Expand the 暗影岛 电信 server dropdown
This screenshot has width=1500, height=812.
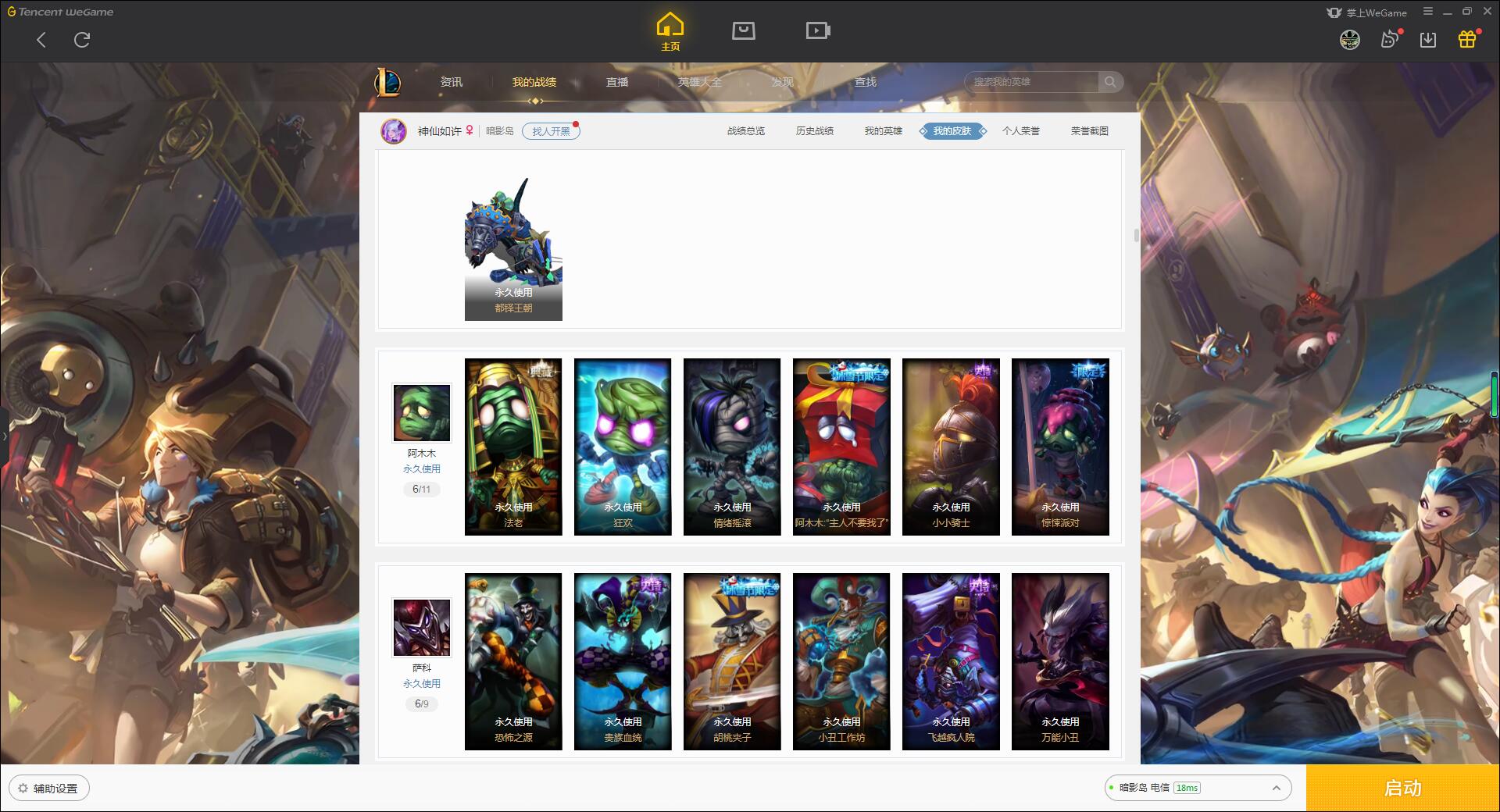(1197, 788)
